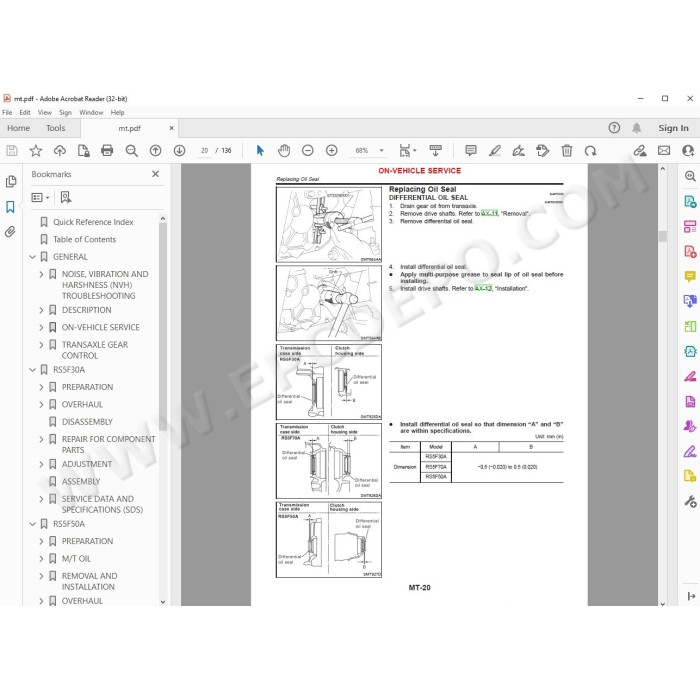
Task: Go to next page arrow
Action: 179,151
